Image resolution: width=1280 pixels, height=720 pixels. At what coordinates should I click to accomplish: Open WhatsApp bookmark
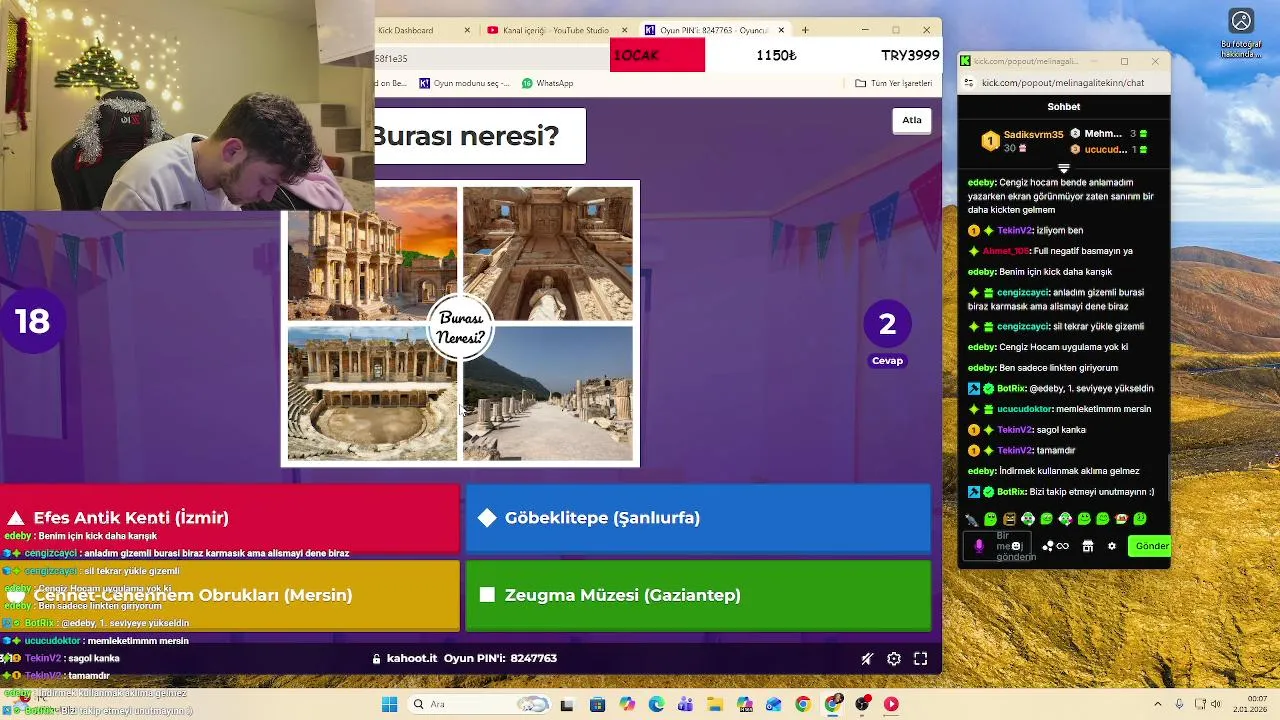tap(547, 83)
